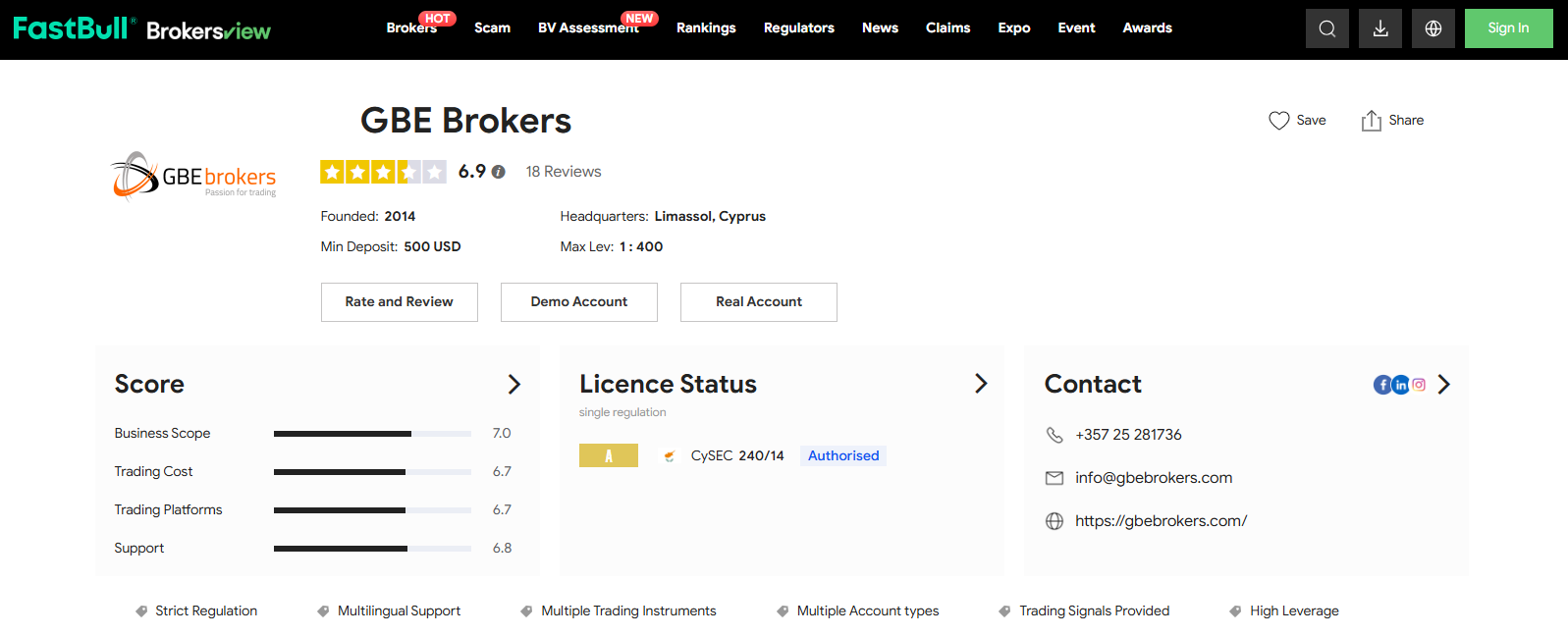Open GBE Brokers Facebook icon

click(1382, 385)
